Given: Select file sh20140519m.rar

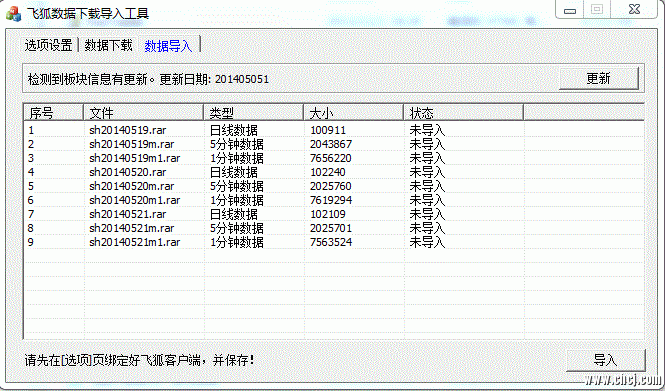Looking at the screenshot, I should click(x=131, y=144).
